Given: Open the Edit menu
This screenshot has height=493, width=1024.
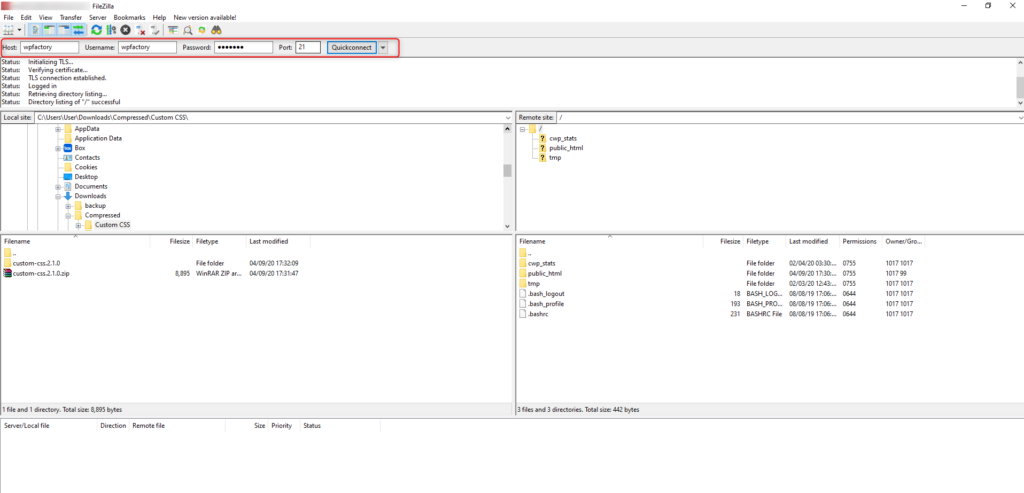Looking at the screenshot, I should click(26, 17).
